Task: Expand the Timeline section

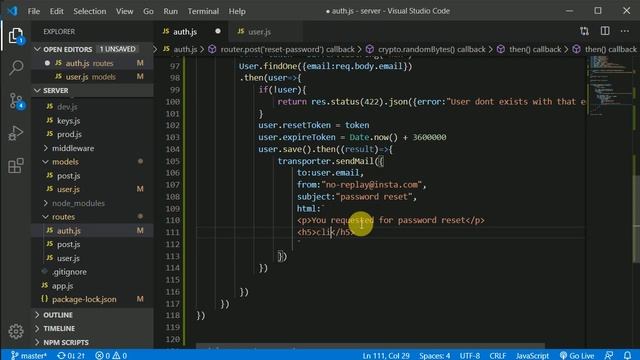Action: coord(92,328)
